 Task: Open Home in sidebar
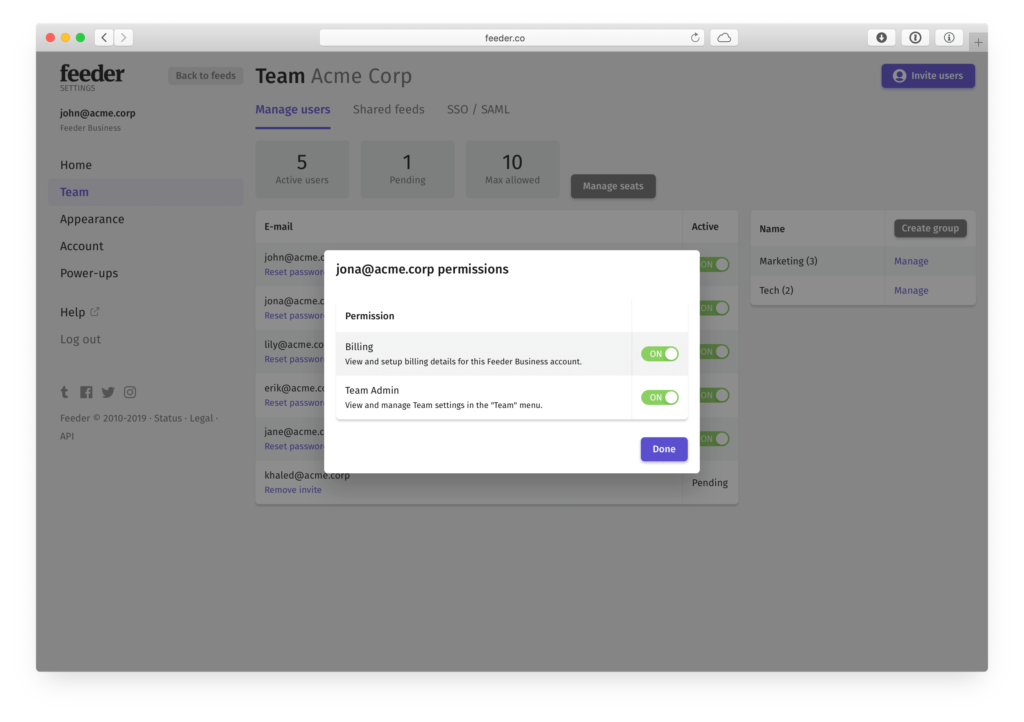click(x=76, y=165)
